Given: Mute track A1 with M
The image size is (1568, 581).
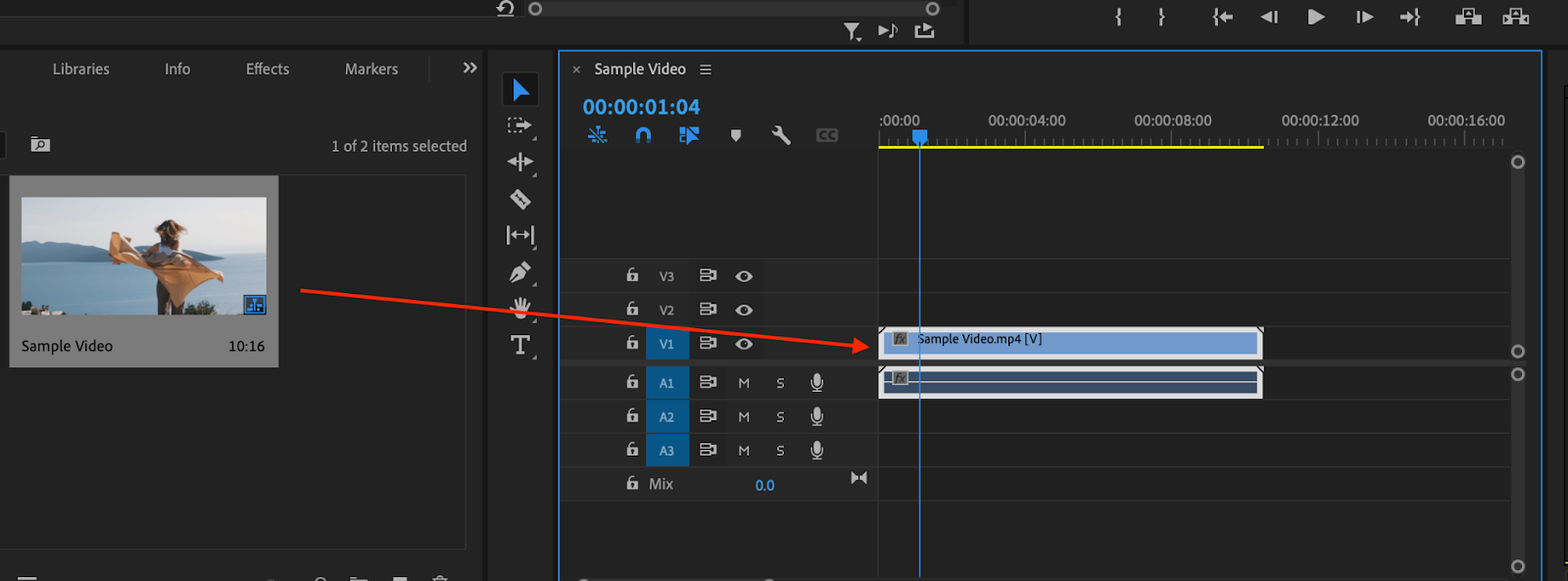Looking at the screenshot, I should click(x=744, y=383).
